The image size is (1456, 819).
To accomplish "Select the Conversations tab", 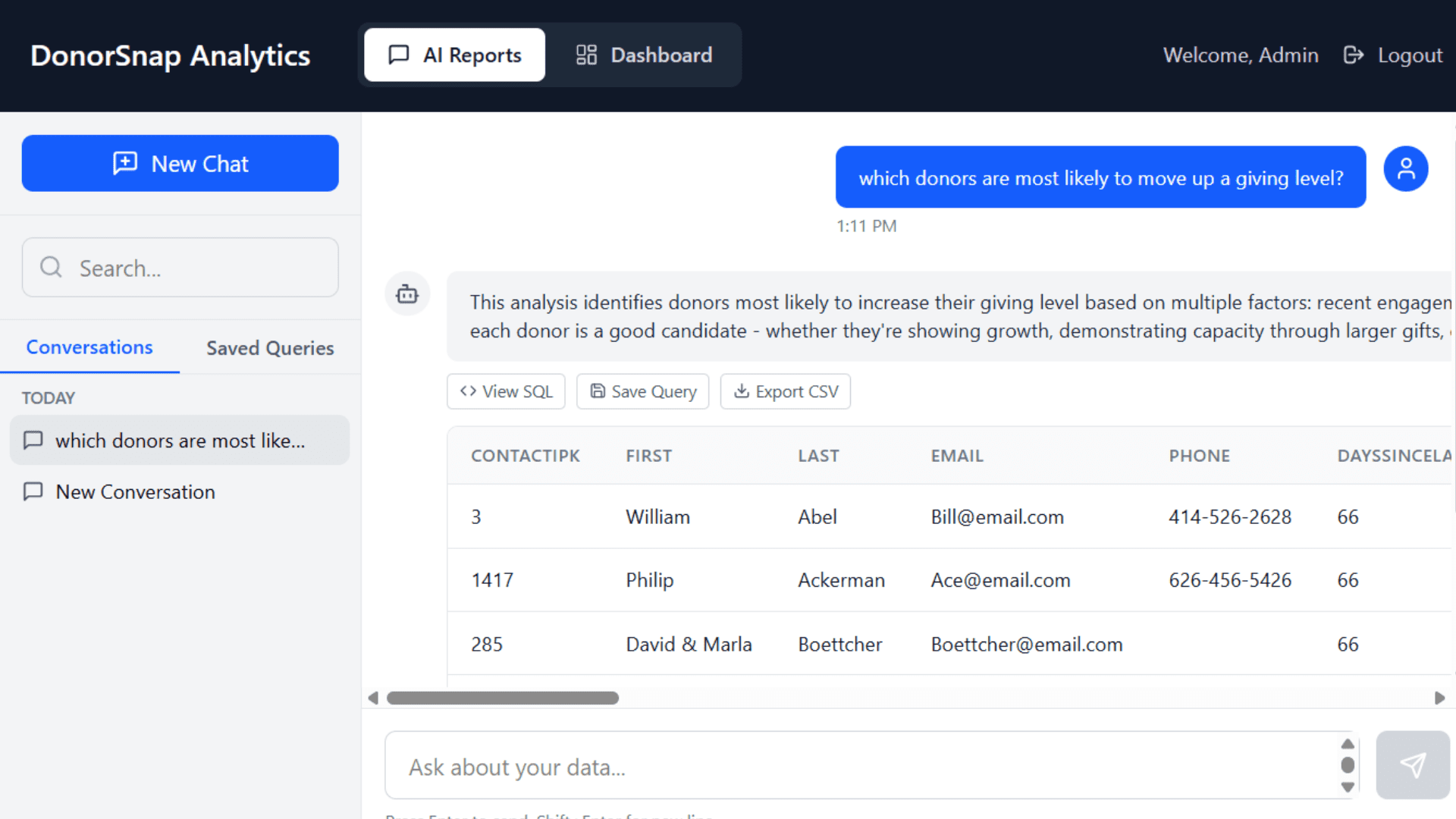I will 89,347.
